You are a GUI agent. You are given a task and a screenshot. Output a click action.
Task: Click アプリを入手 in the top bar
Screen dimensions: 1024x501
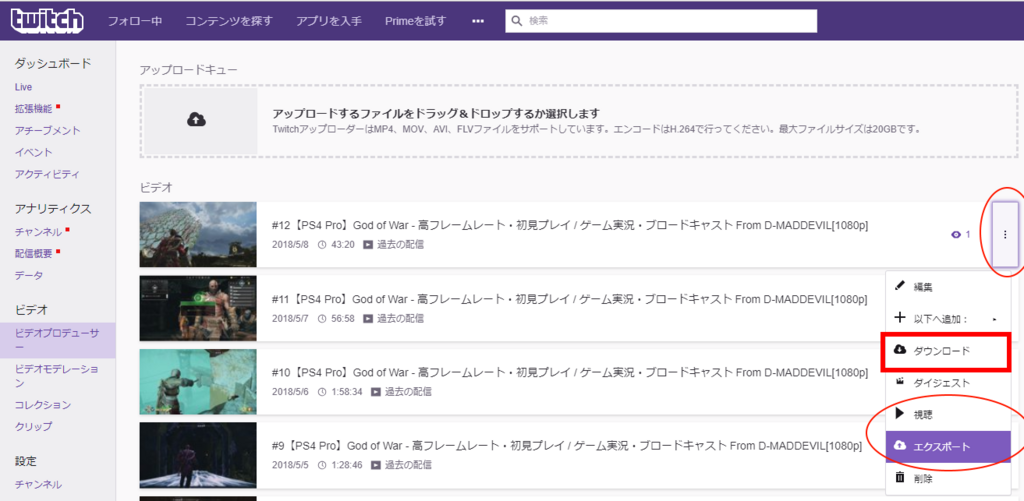coord(328,21)
